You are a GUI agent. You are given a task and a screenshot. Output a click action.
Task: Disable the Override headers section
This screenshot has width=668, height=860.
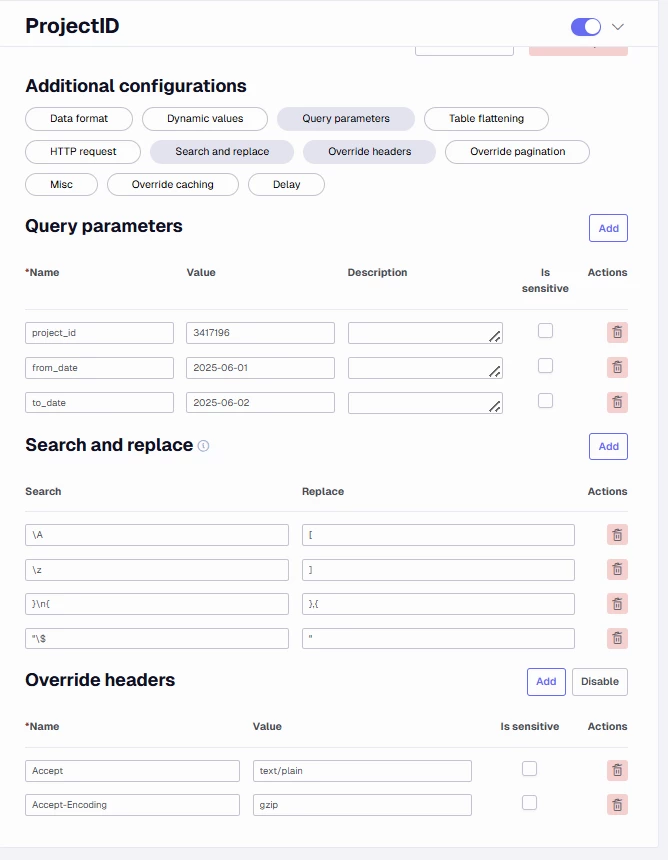599,682
